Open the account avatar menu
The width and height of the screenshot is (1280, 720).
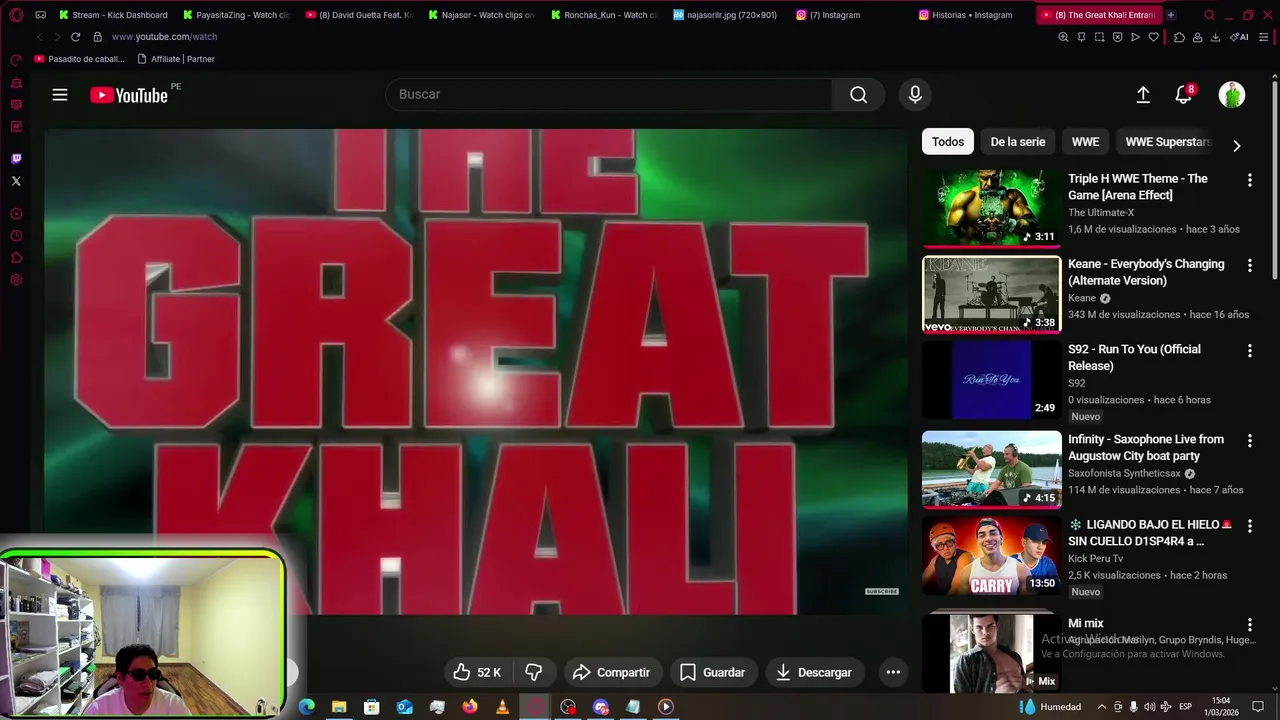coord(1232,95)
